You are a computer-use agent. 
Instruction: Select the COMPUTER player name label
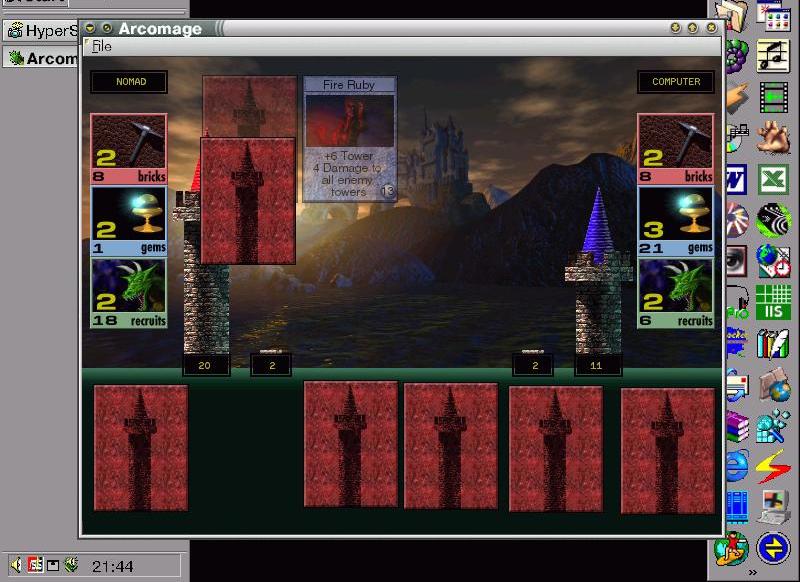pyautogui.click(x=676, y=82)
